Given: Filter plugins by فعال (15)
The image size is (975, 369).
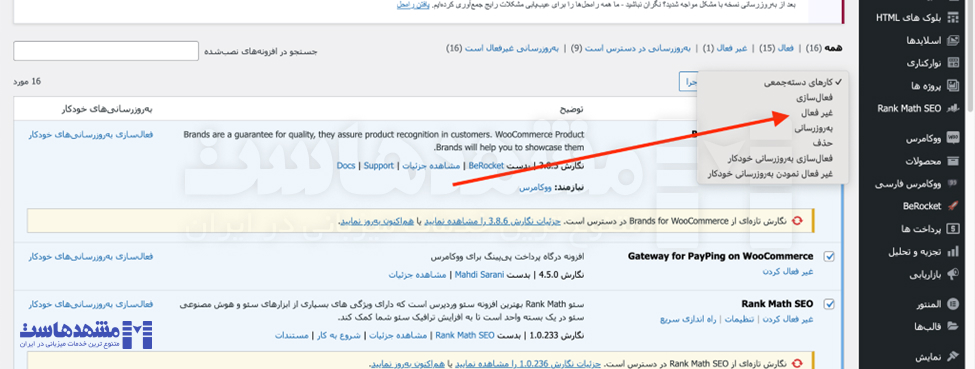Looking at the screenshot, I should point(777,48).
